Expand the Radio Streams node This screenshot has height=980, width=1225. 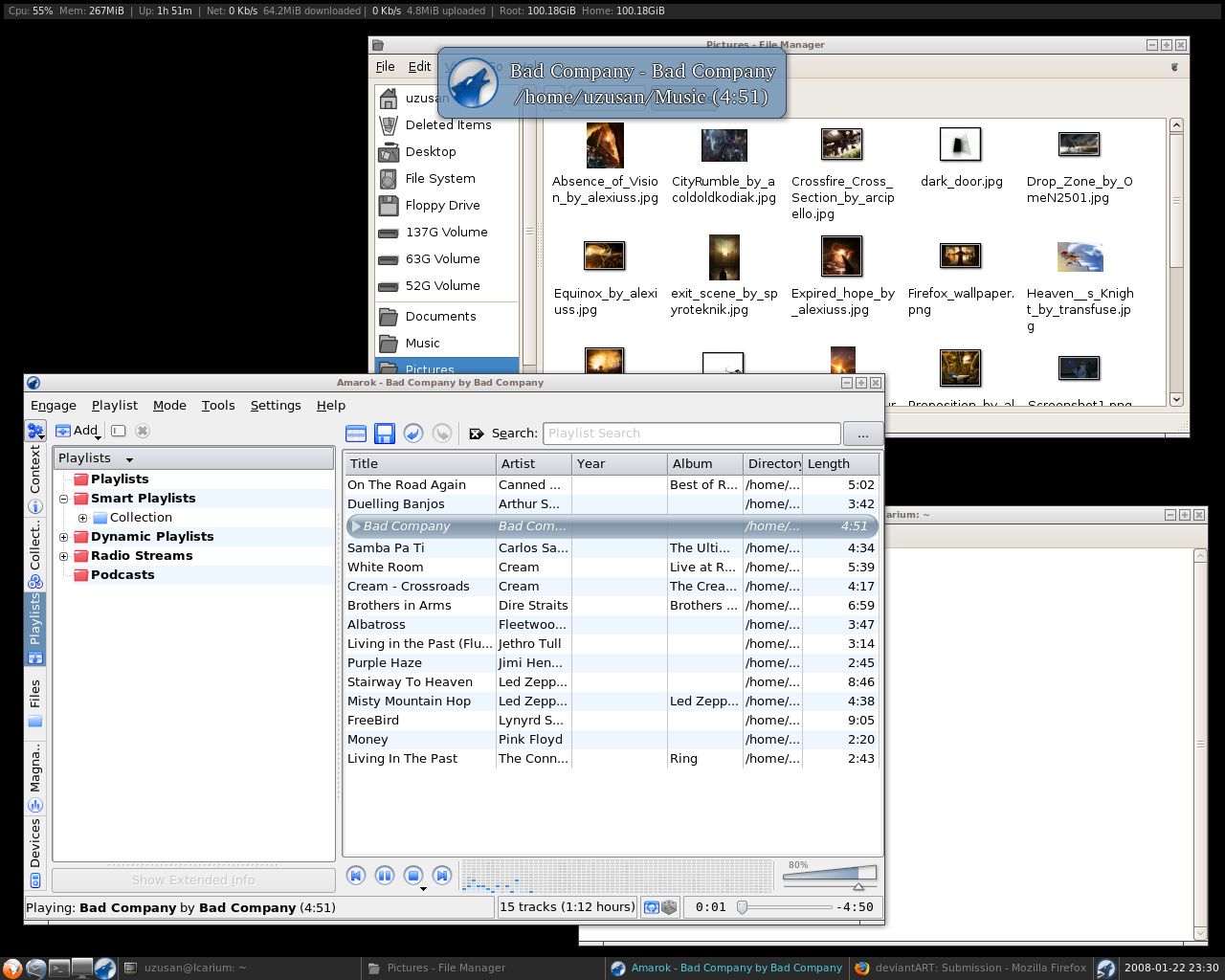tap(64, 556)
